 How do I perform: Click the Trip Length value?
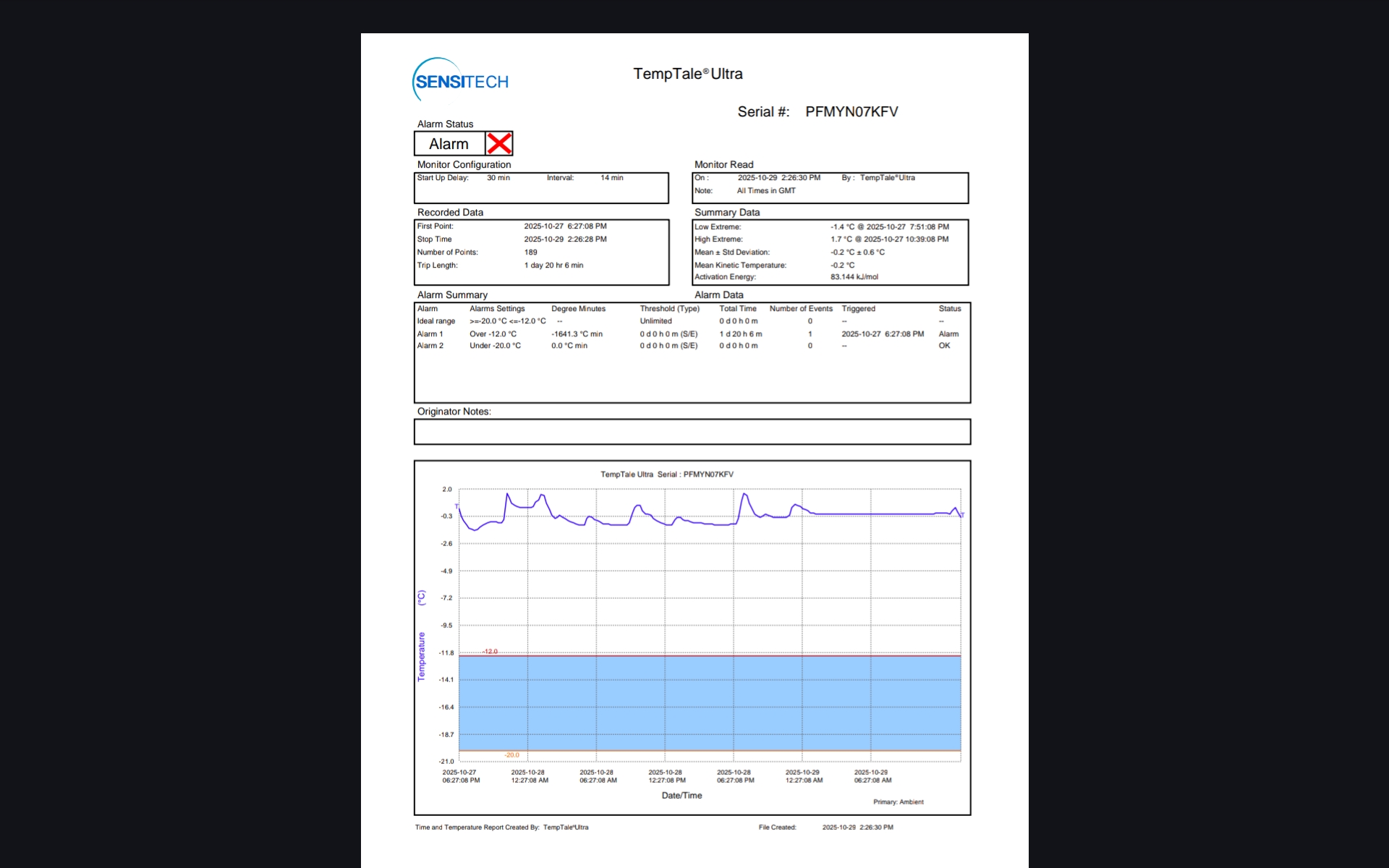tap(553, 265)
